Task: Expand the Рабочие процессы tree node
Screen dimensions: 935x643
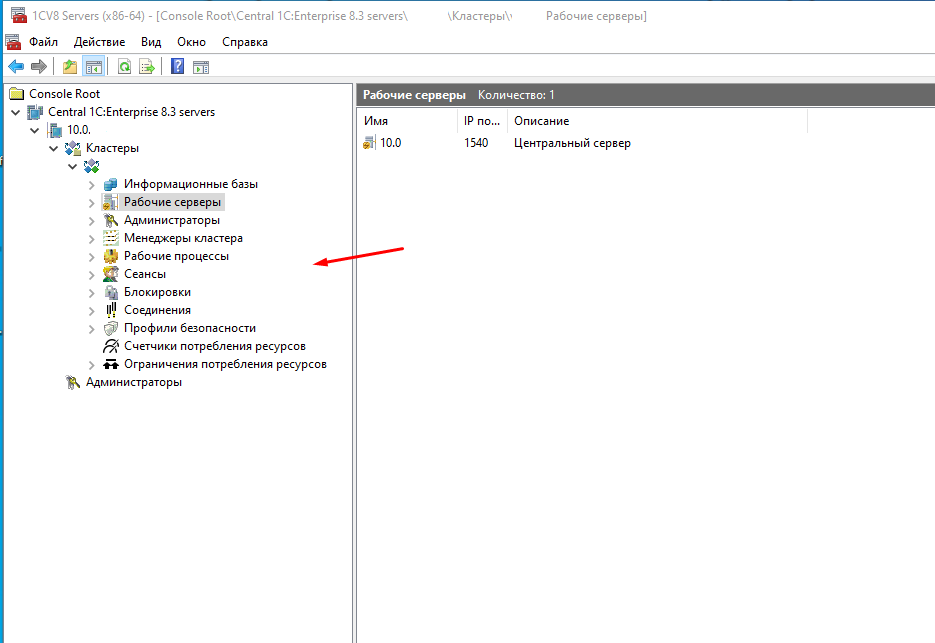Action: click(92, 257)
